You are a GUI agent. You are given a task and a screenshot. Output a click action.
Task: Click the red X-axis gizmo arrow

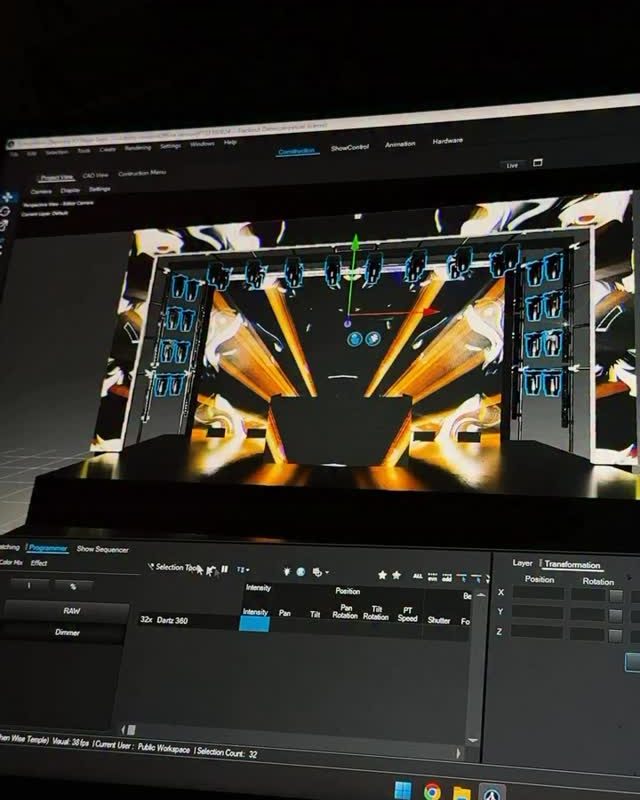point(430,311)
